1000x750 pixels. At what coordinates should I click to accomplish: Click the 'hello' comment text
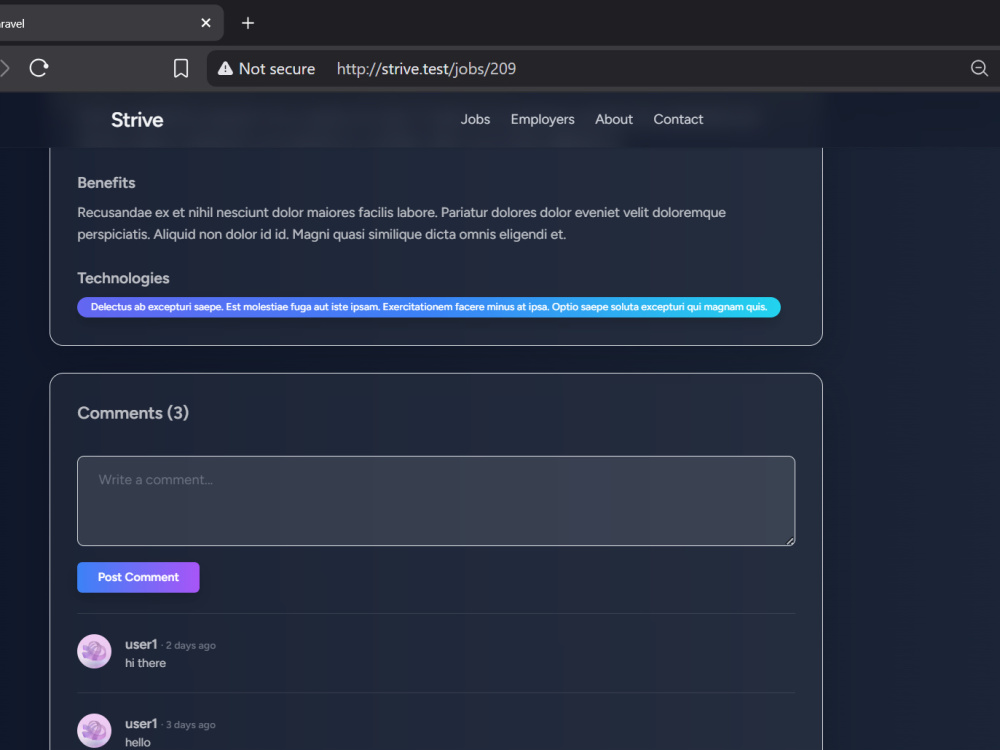pyautogui.click(x=138, y=742)
